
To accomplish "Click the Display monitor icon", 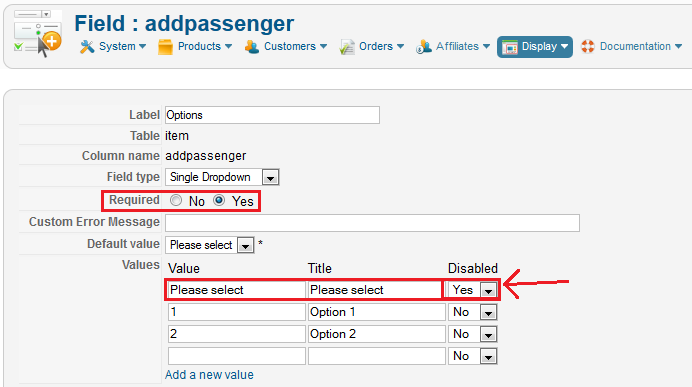I will [x=510, y=47].
